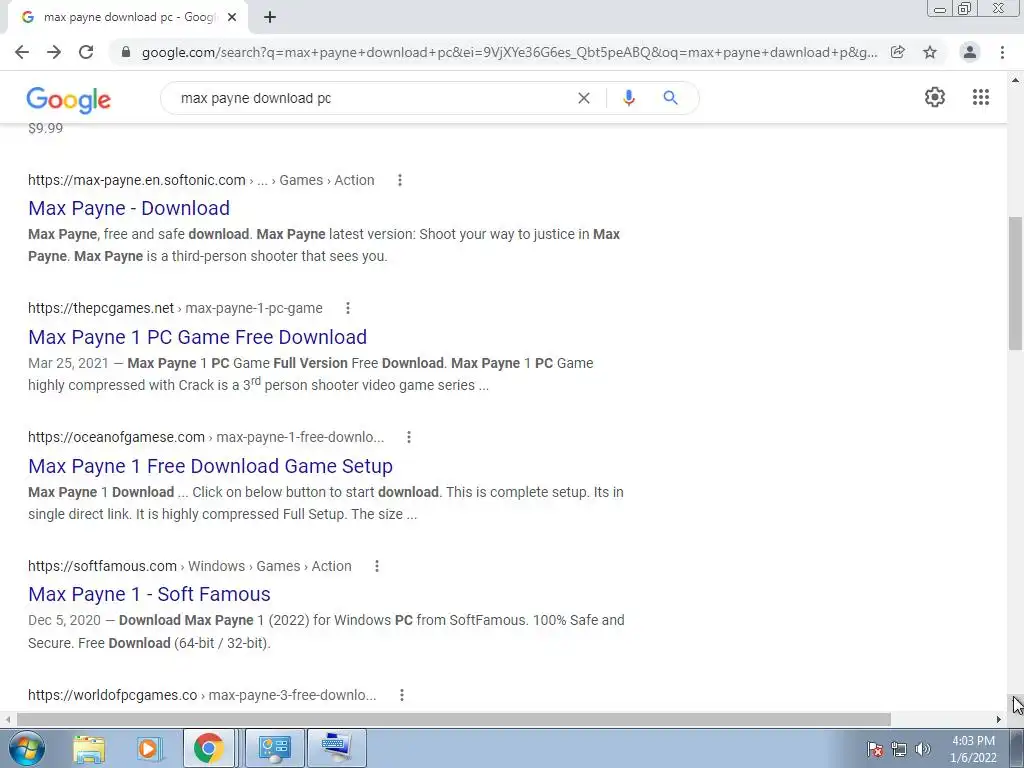Viewport: 1024px width, 768px height.
Task: Open the Max Payne - Download link
Action: (129, 208)
